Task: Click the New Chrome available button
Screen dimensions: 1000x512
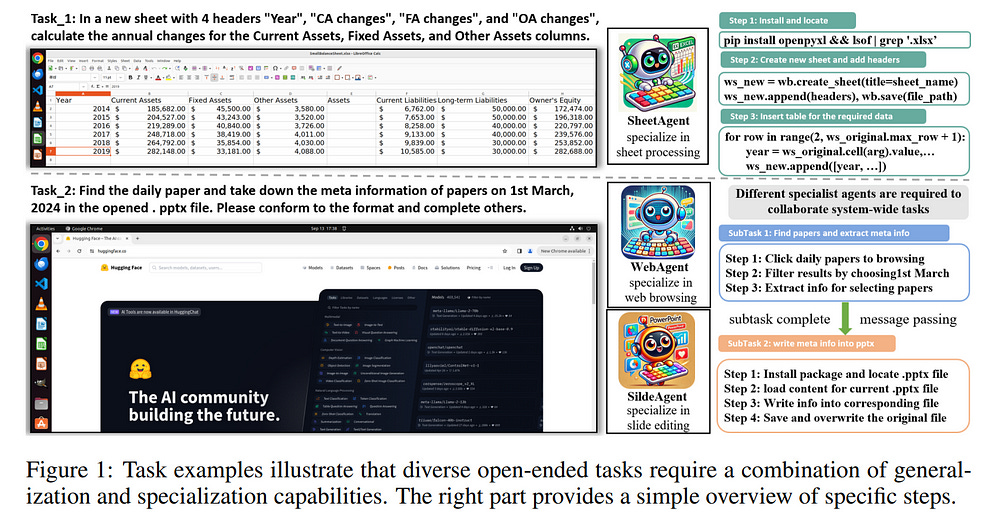Action: [x=564, y=251]
